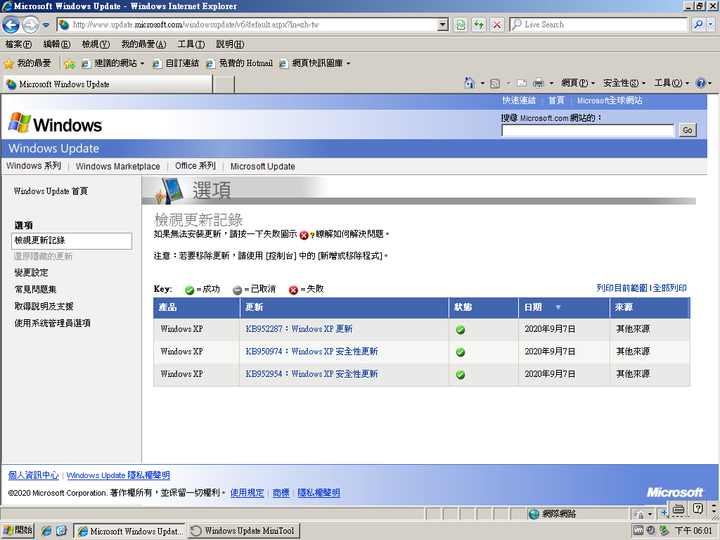The height and width of the screenshot is (540, 720).
Task: Expand the Print options dropdown arrow
Action: pos(551,84)
